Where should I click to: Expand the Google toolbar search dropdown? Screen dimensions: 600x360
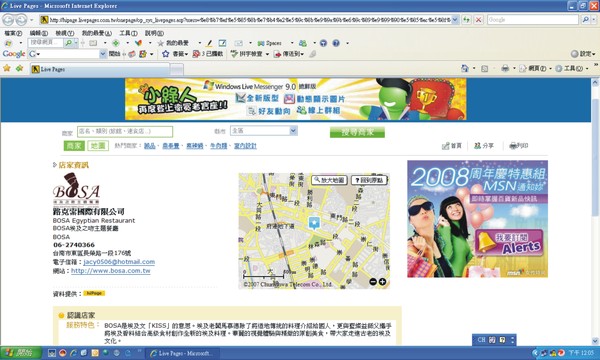click(103, 54)
